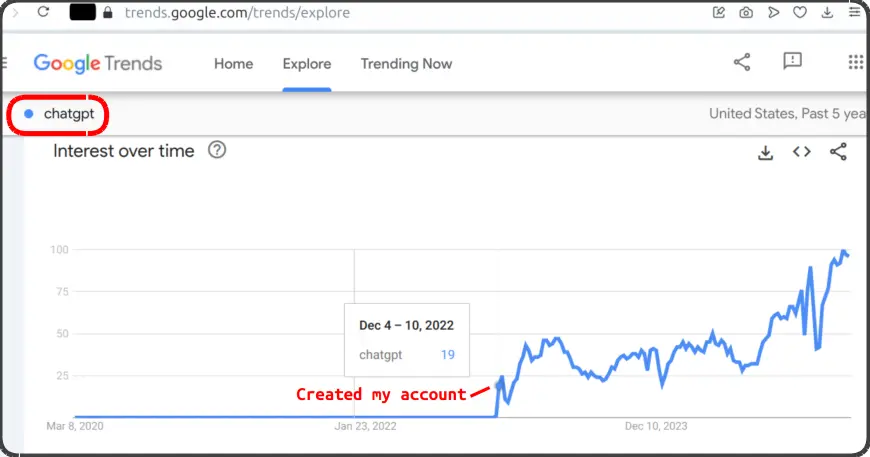Go to Trending Now

pyautogui.click(x=406, y=63)
